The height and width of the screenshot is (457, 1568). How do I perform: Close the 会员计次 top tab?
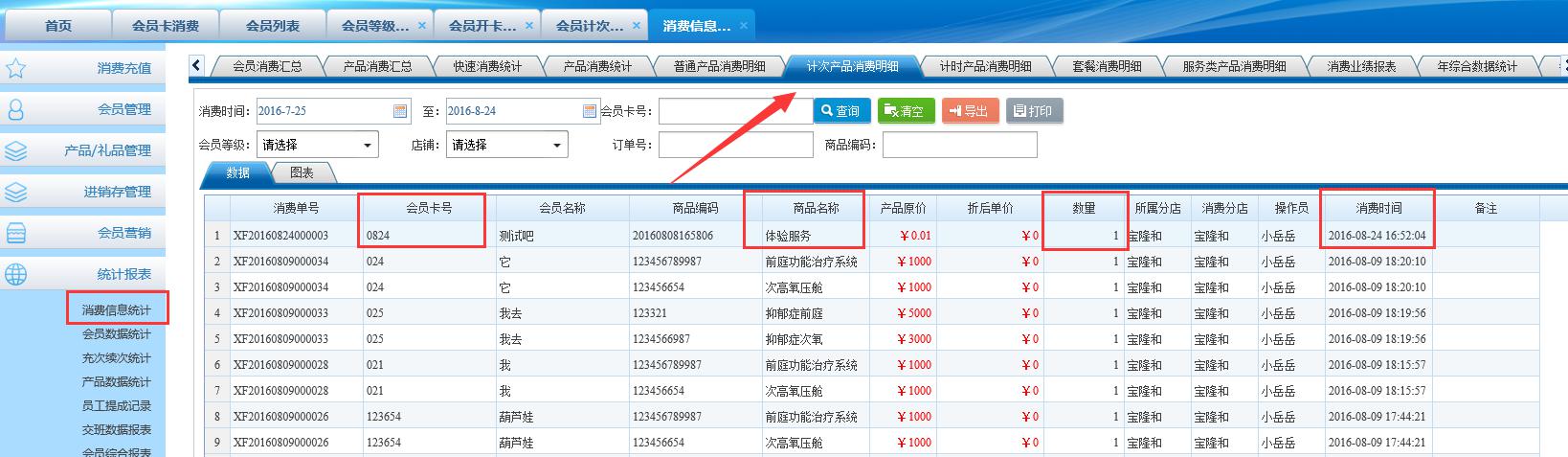637,26
